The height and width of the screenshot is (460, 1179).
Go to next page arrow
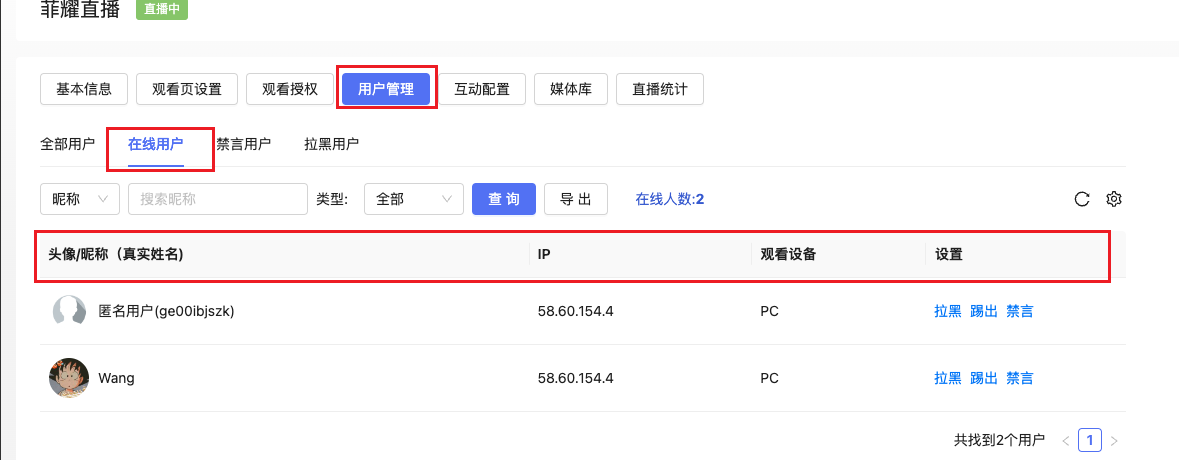coord(1114,440)
